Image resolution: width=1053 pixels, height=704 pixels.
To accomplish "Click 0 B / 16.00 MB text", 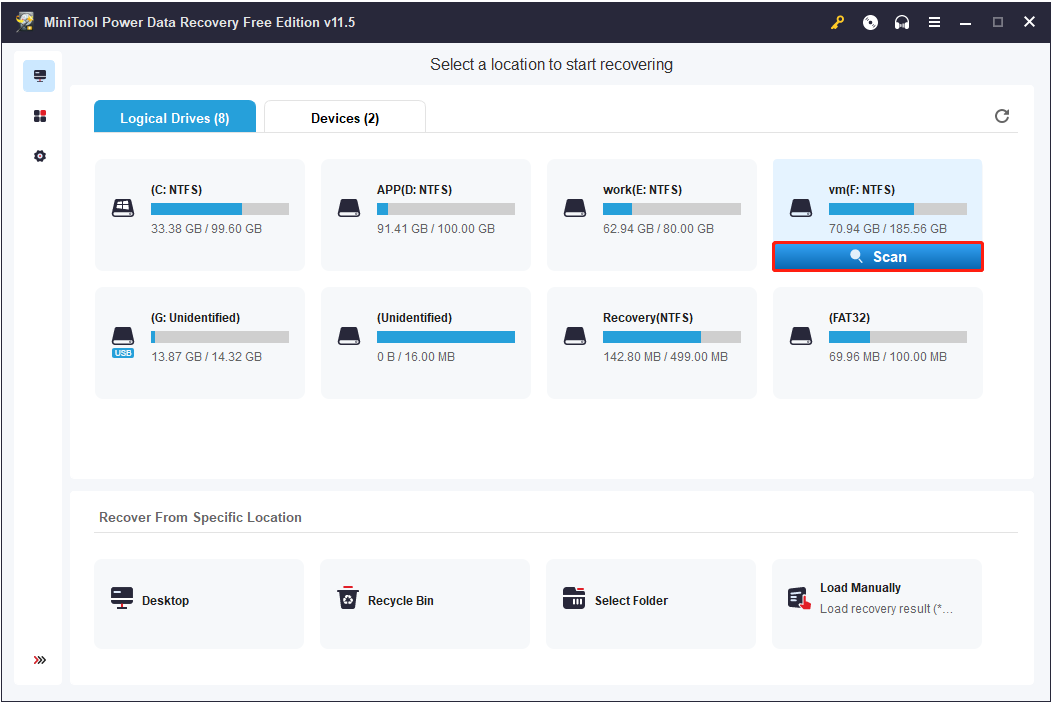I will click(x=416, y=357).
